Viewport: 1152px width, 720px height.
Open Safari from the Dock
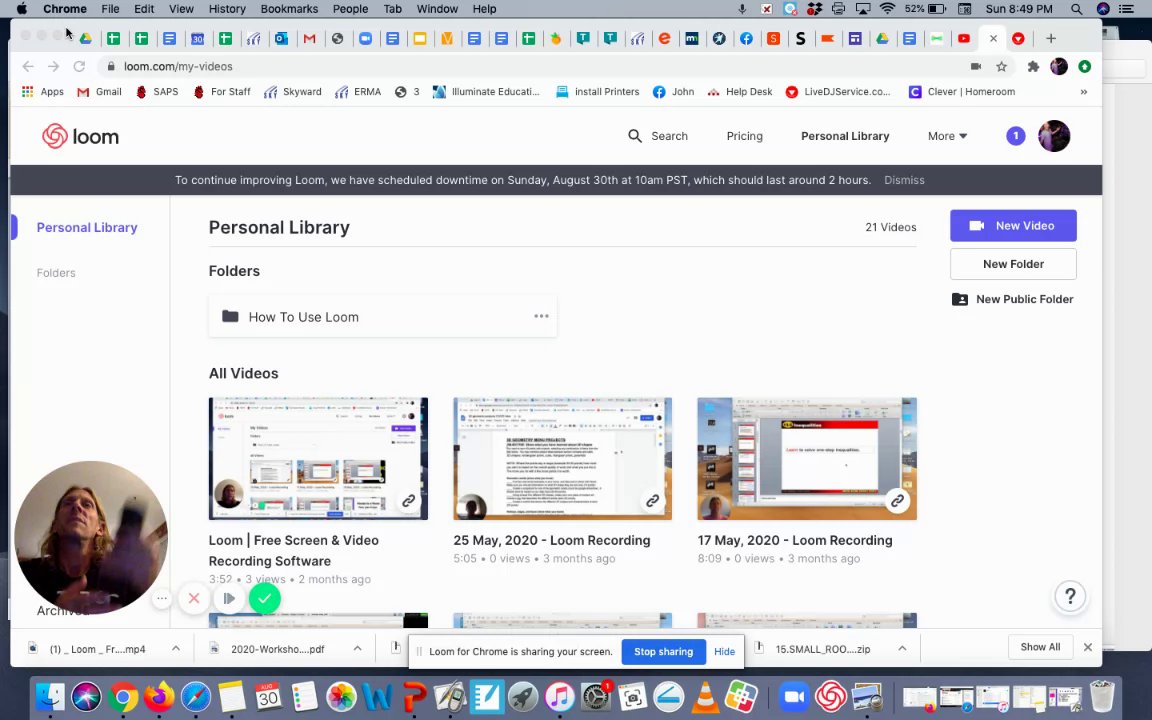tap(195, 696)
